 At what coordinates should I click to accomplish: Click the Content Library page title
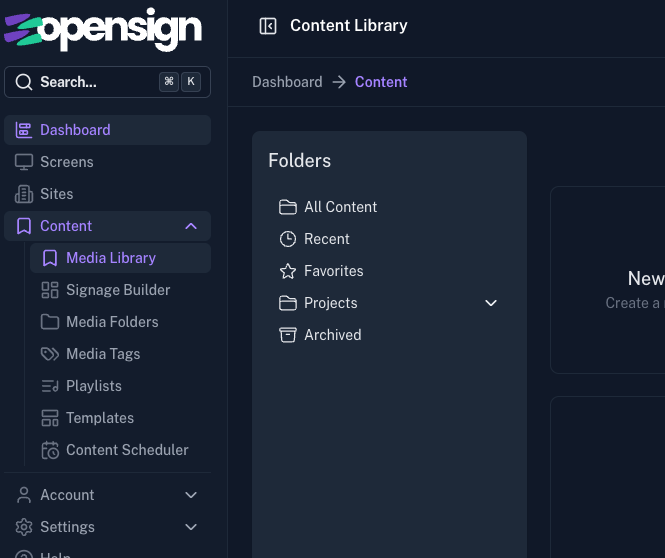tap(349, 26)
